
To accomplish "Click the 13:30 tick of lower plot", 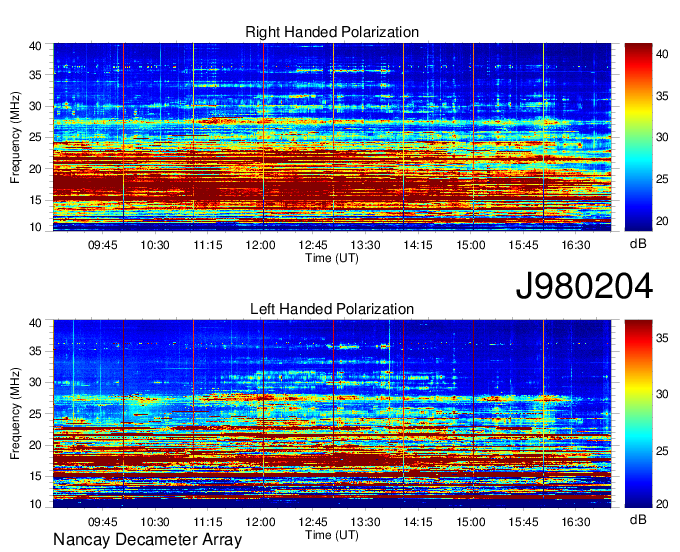I will pos(366,522).
